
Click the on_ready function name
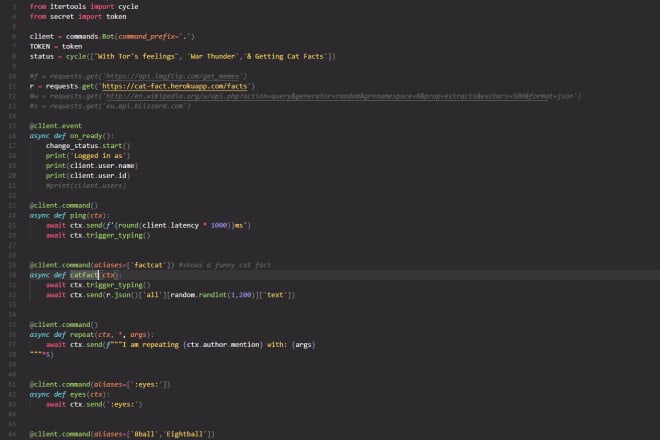pos(88,135)
